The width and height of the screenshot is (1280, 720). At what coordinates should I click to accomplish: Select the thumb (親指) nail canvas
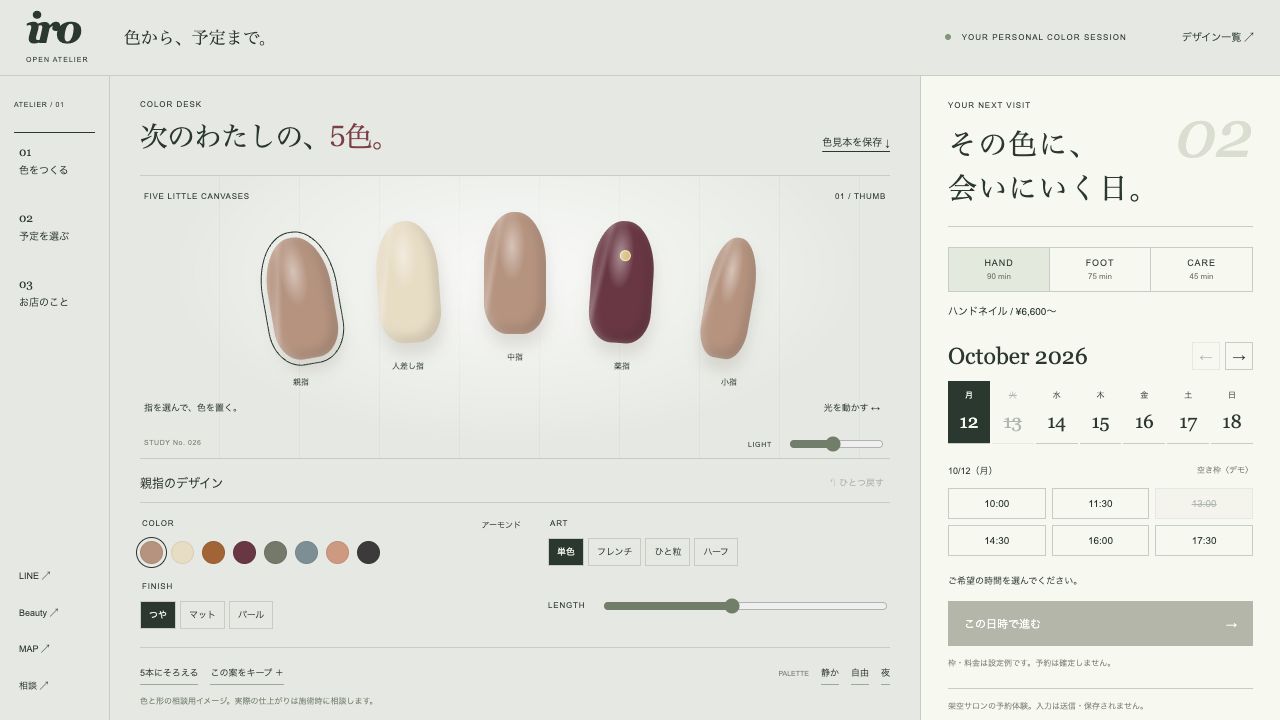pos(302,299)
